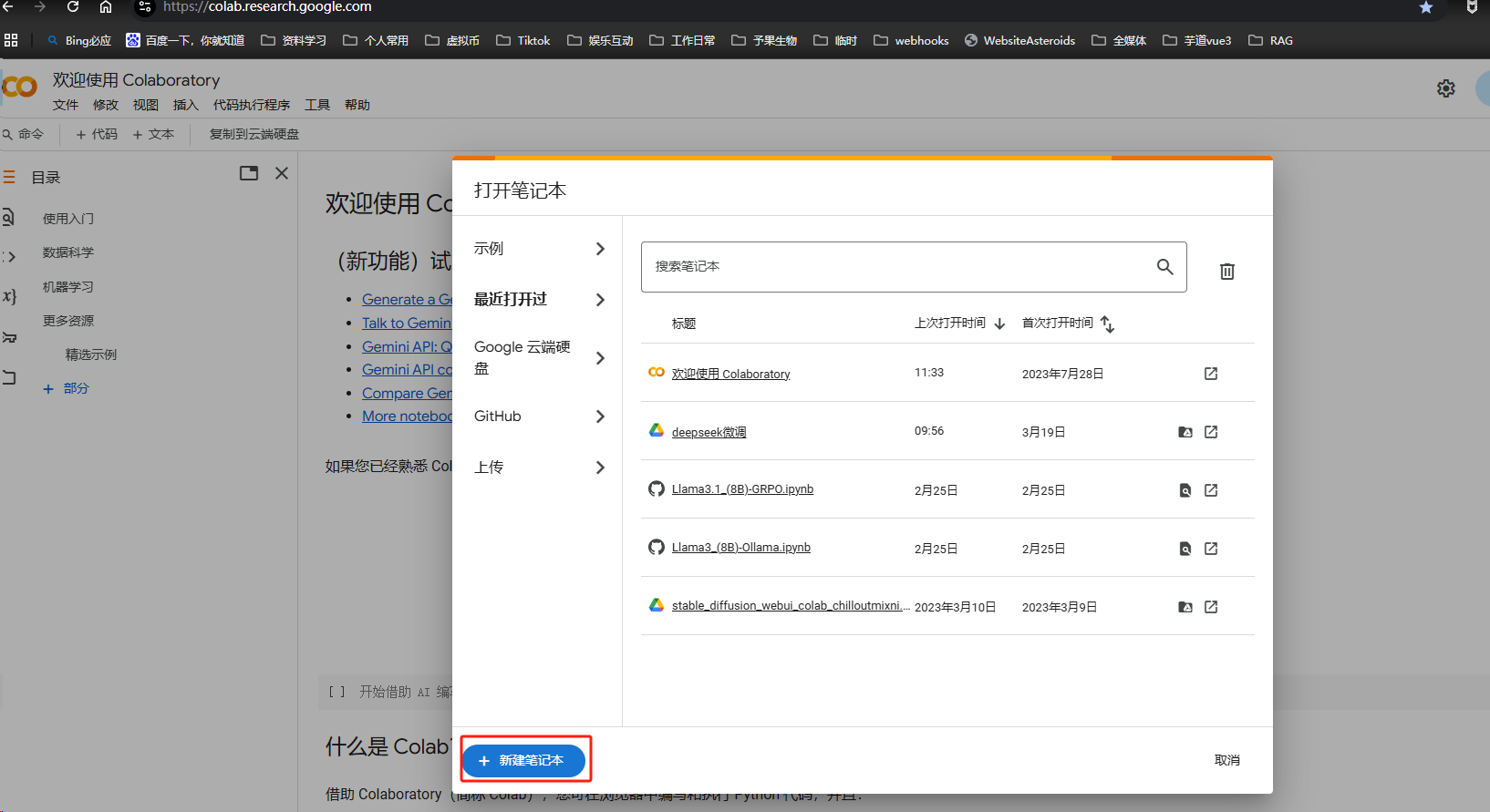Image resolution: width=1490 pixels, height=812 pixels.
Task: Add a text cell with + 文本
Action: (x=153, y=134)
